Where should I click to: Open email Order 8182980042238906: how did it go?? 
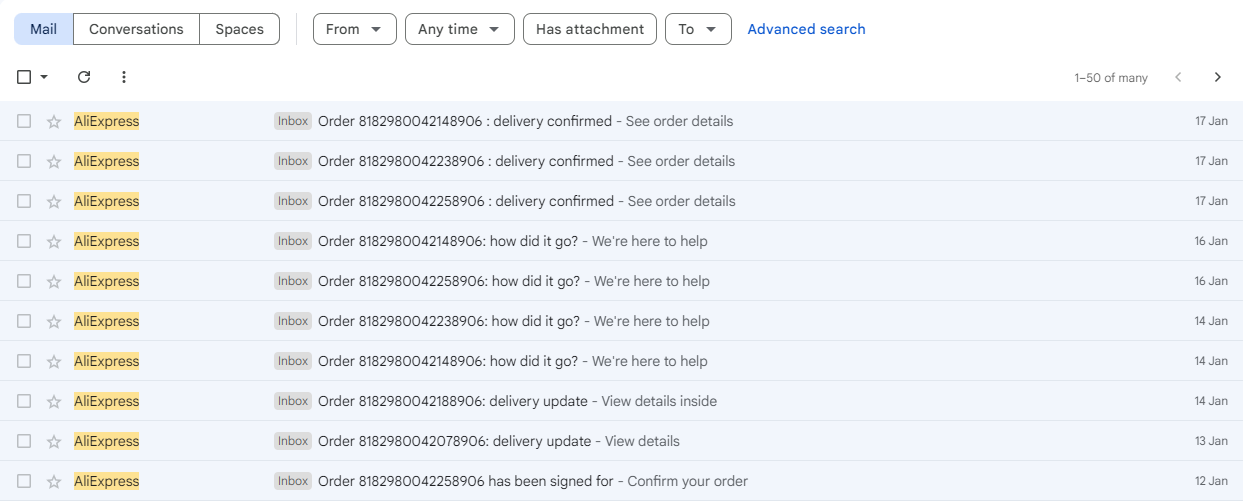pos(621,321)
